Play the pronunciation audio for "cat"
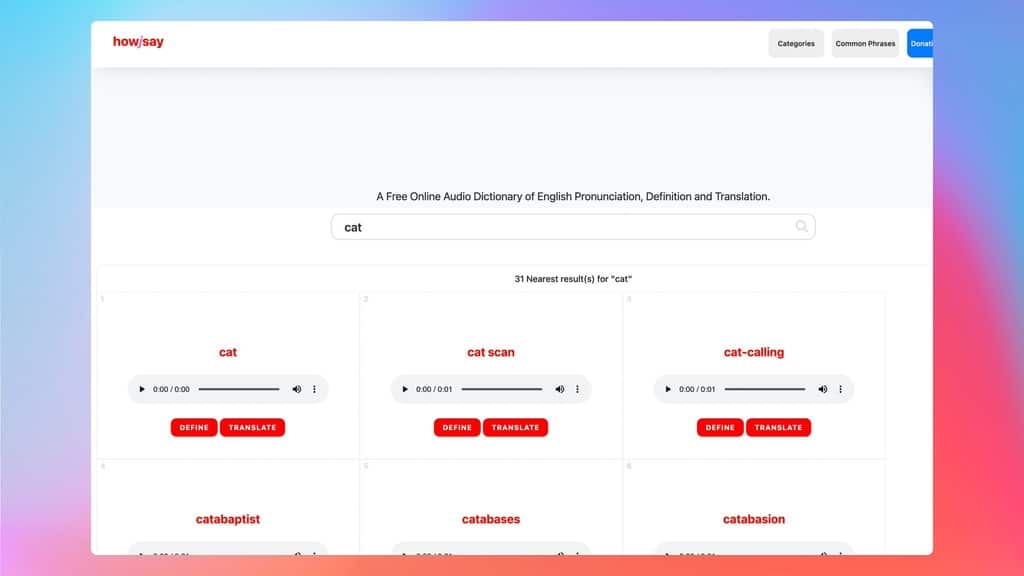The image size is (1024, 576). [x=141, y=389]
